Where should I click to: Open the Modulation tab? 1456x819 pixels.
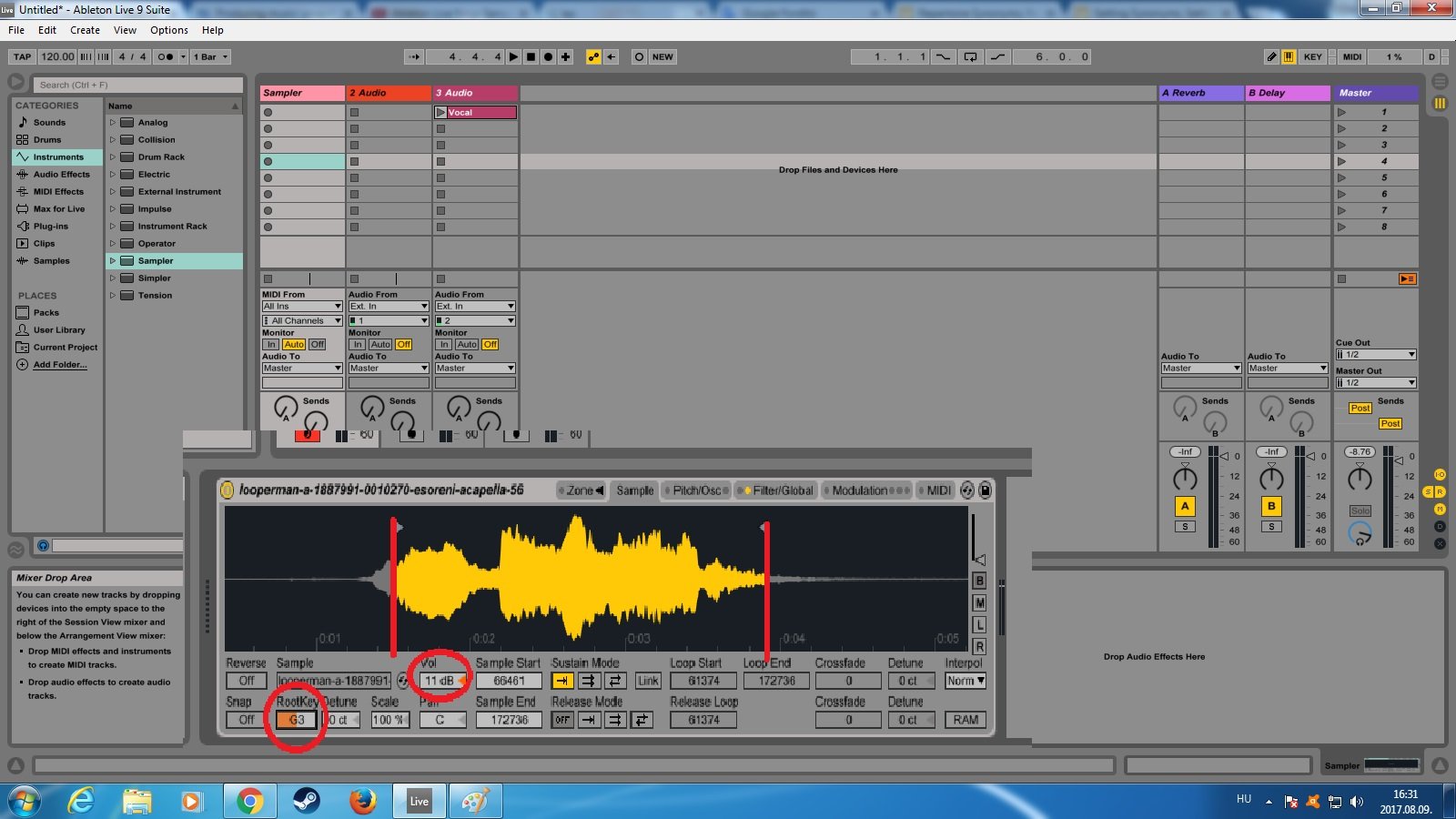pos(866,490)
